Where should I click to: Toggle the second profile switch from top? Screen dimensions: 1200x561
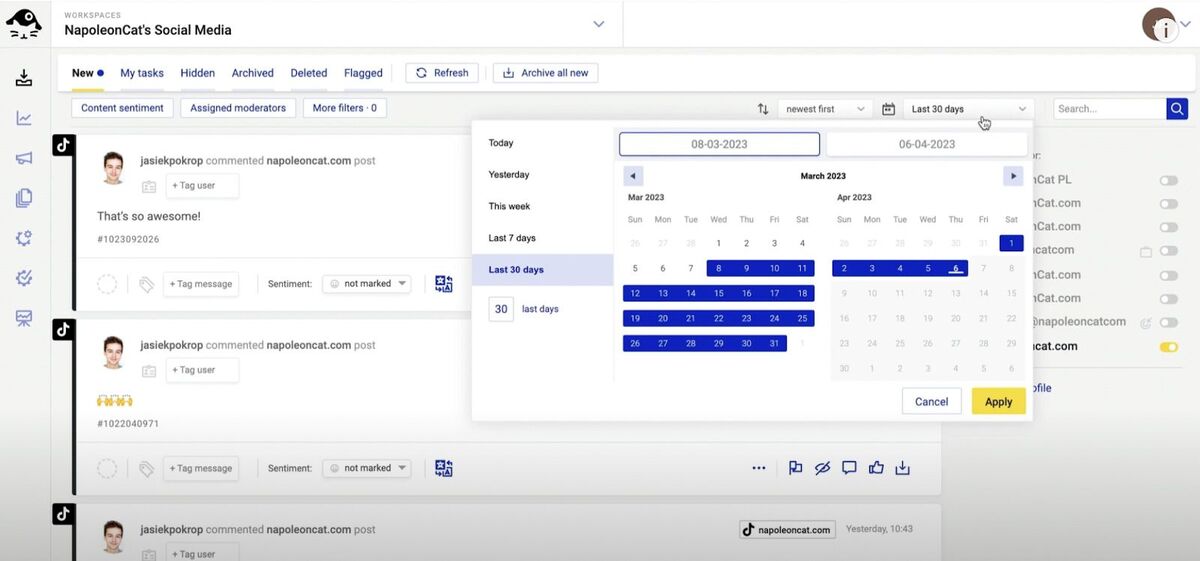1168,204
